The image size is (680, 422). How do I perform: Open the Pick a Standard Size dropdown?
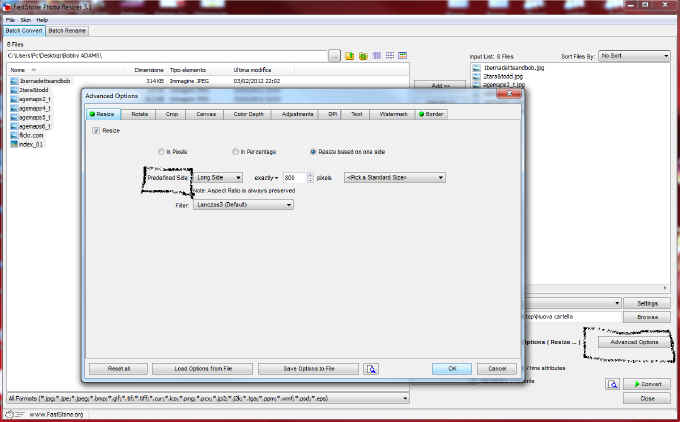(x=395, y=178)
